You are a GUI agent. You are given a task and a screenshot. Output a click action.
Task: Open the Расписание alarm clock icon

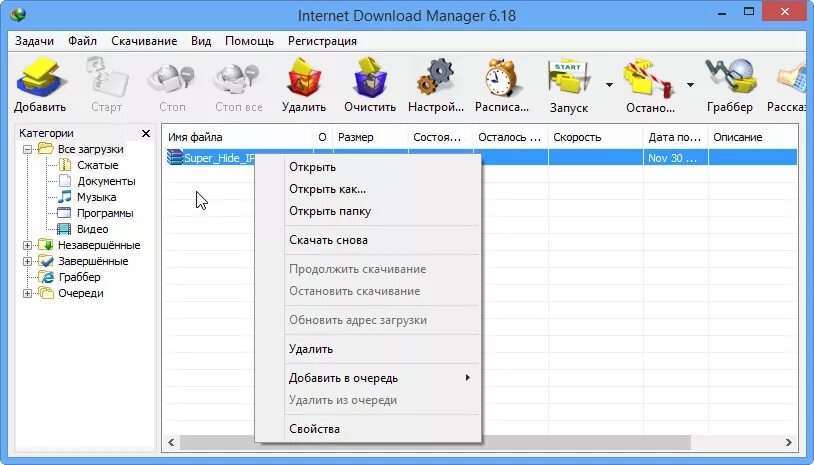click(501, 78)
